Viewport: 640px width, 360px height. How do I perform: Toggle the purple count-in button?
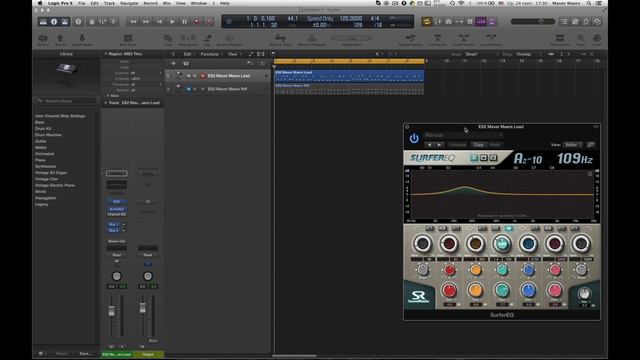[x=481, y=22]
